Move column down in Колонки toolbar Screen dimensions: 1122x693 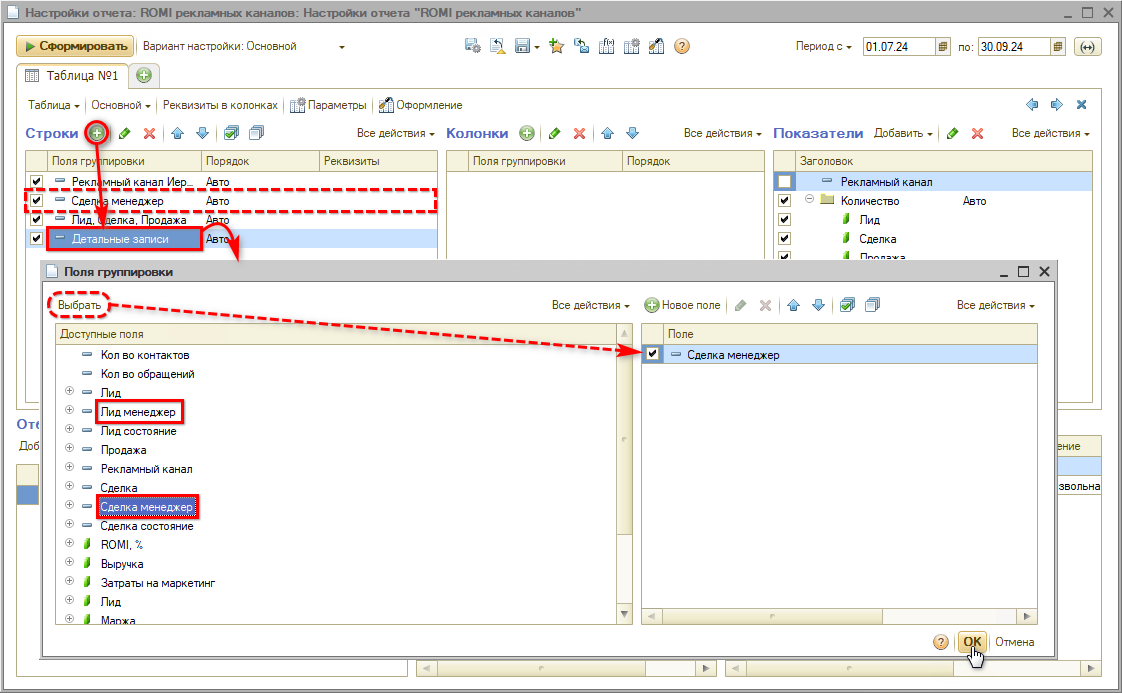(x=633, y=133)
